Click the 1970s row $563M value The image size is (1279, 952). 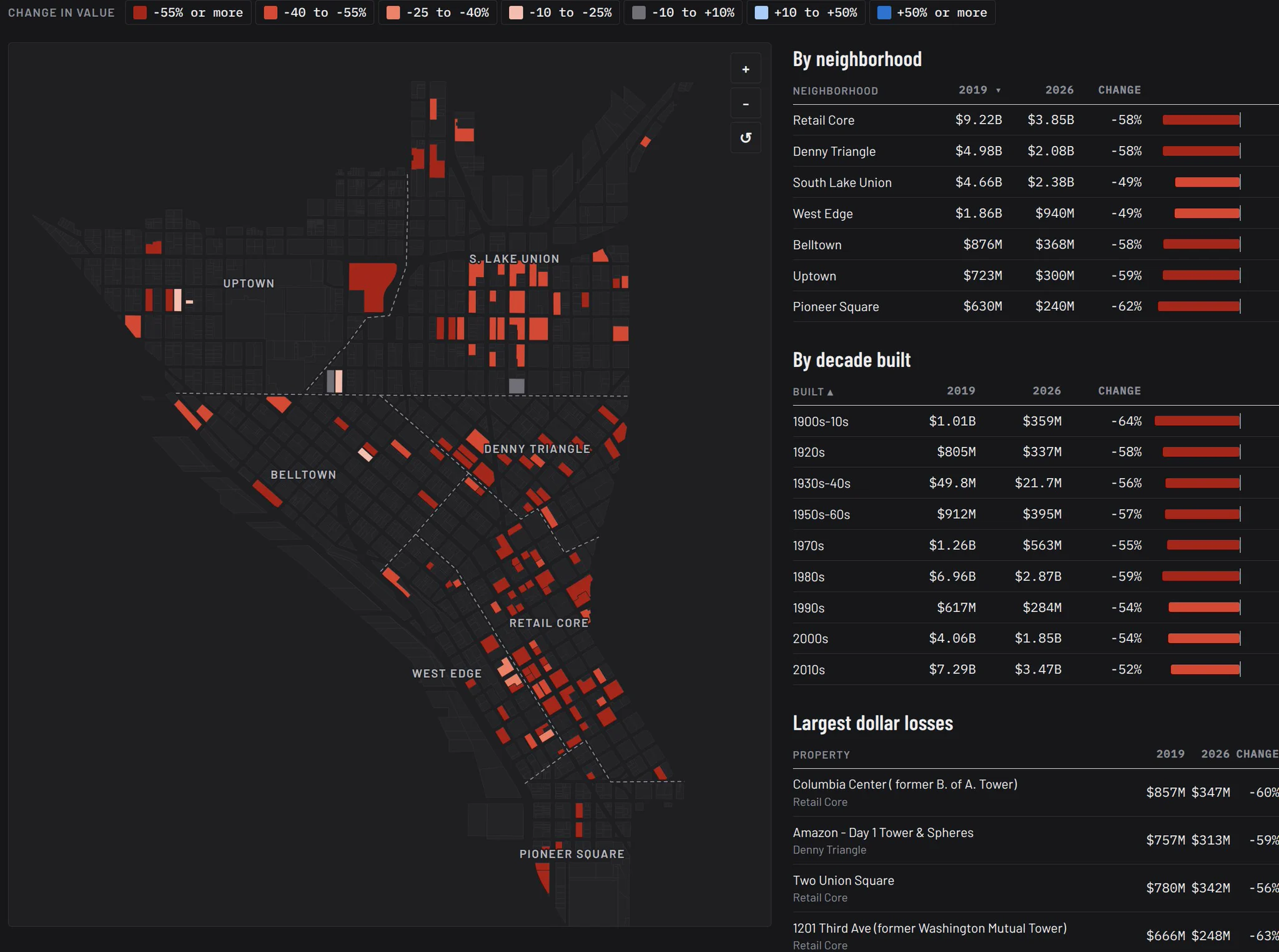[1042, 546]
